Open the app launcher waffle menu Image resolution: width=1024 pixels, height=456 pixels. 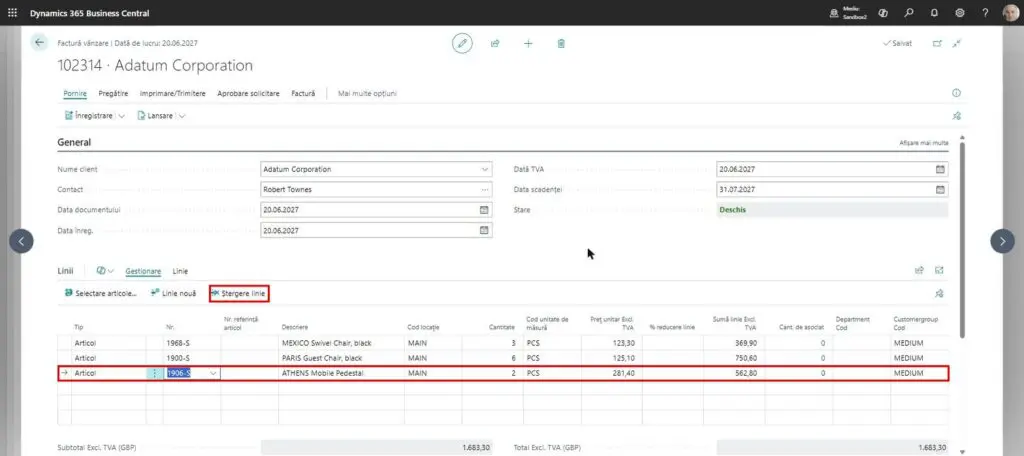point(12,12)
